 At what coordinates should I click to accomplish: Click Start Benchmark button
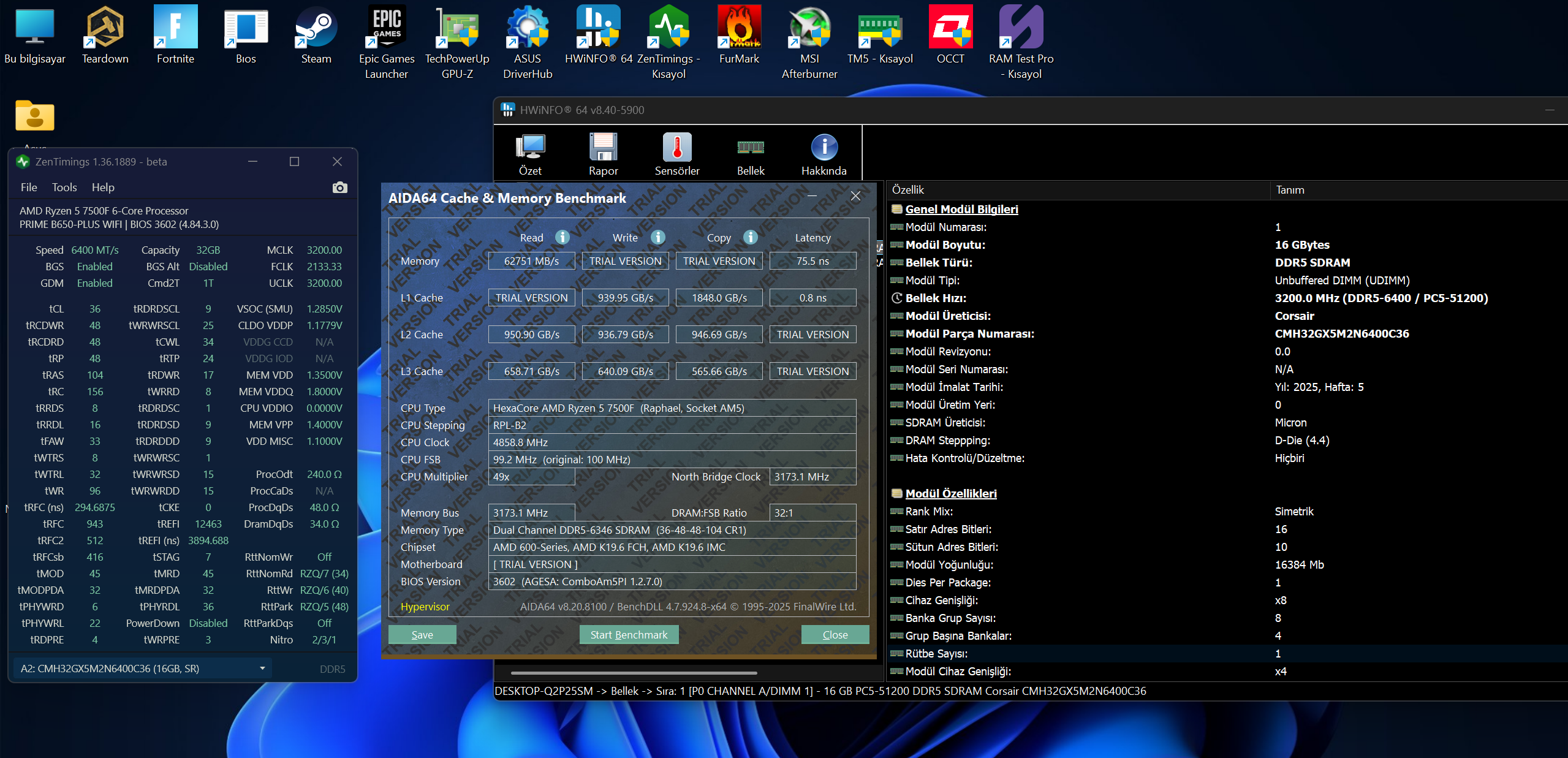629,635
